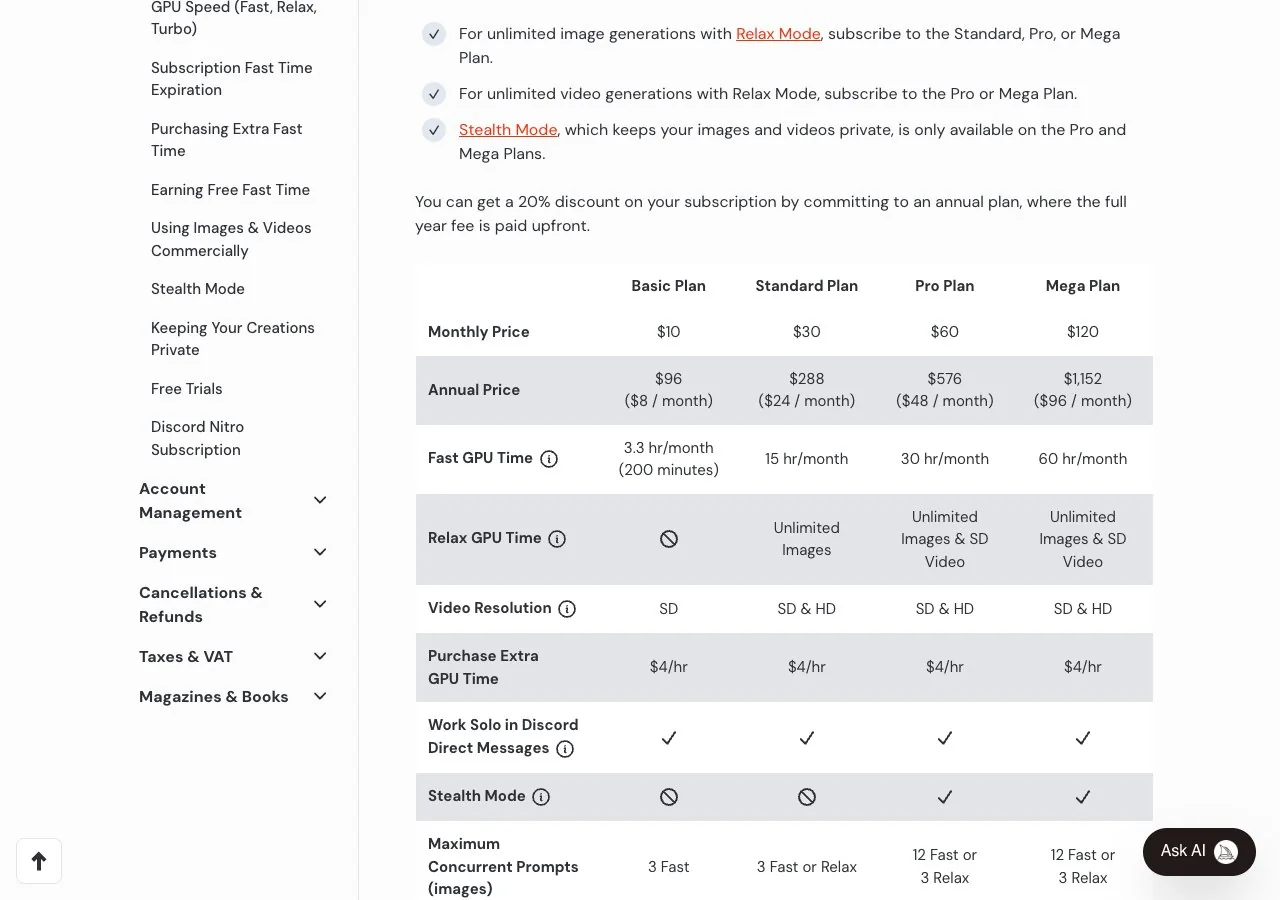
Task: Click the Purchase Extra GPU Time row label
Action: (483, 667)
